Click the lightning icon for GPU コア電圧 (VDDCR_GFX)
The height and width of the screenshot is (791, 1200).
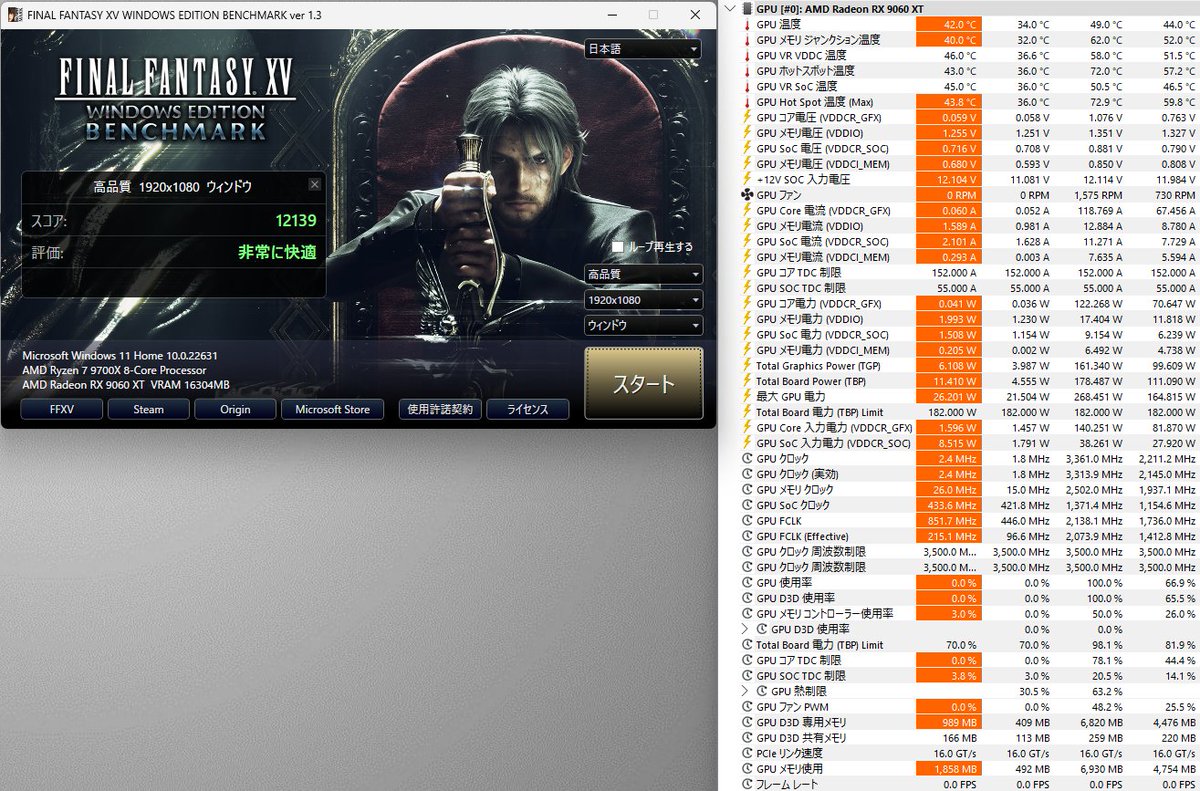(746, 118)
